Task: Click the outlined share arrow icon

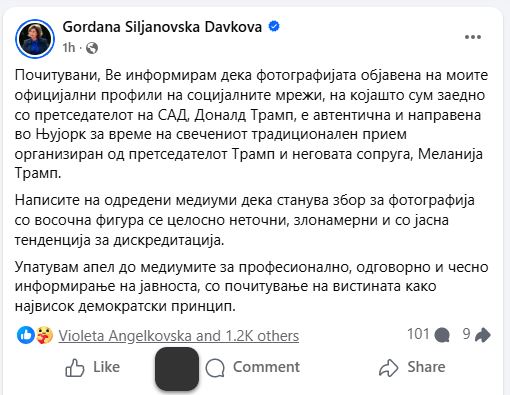Action: coord(388,368)
